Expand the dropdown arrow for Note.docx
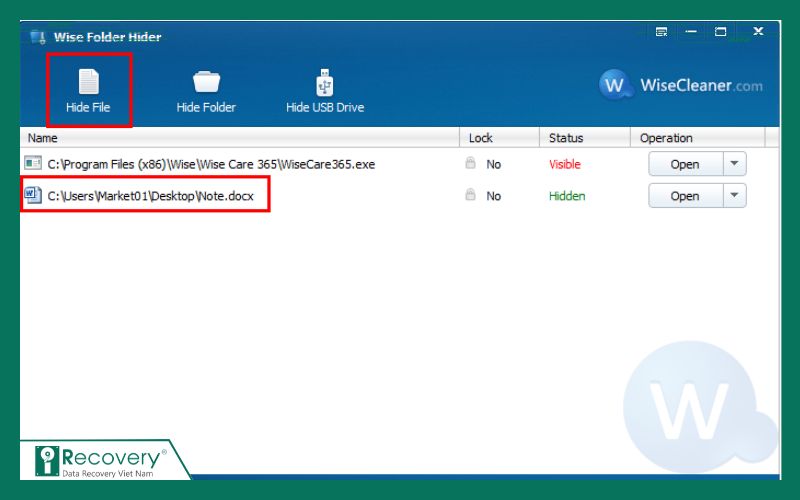Viewport: 800px width, 500px height. point(735,196)
